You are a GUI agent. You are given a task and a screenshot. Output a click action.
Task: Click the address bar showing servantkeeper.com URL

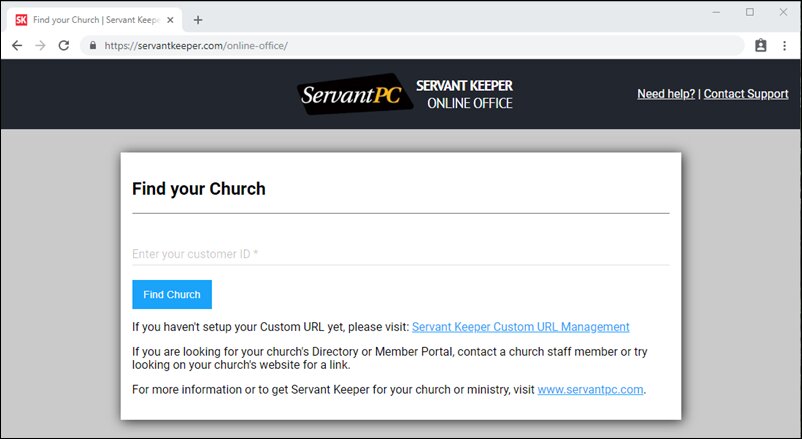400,45
